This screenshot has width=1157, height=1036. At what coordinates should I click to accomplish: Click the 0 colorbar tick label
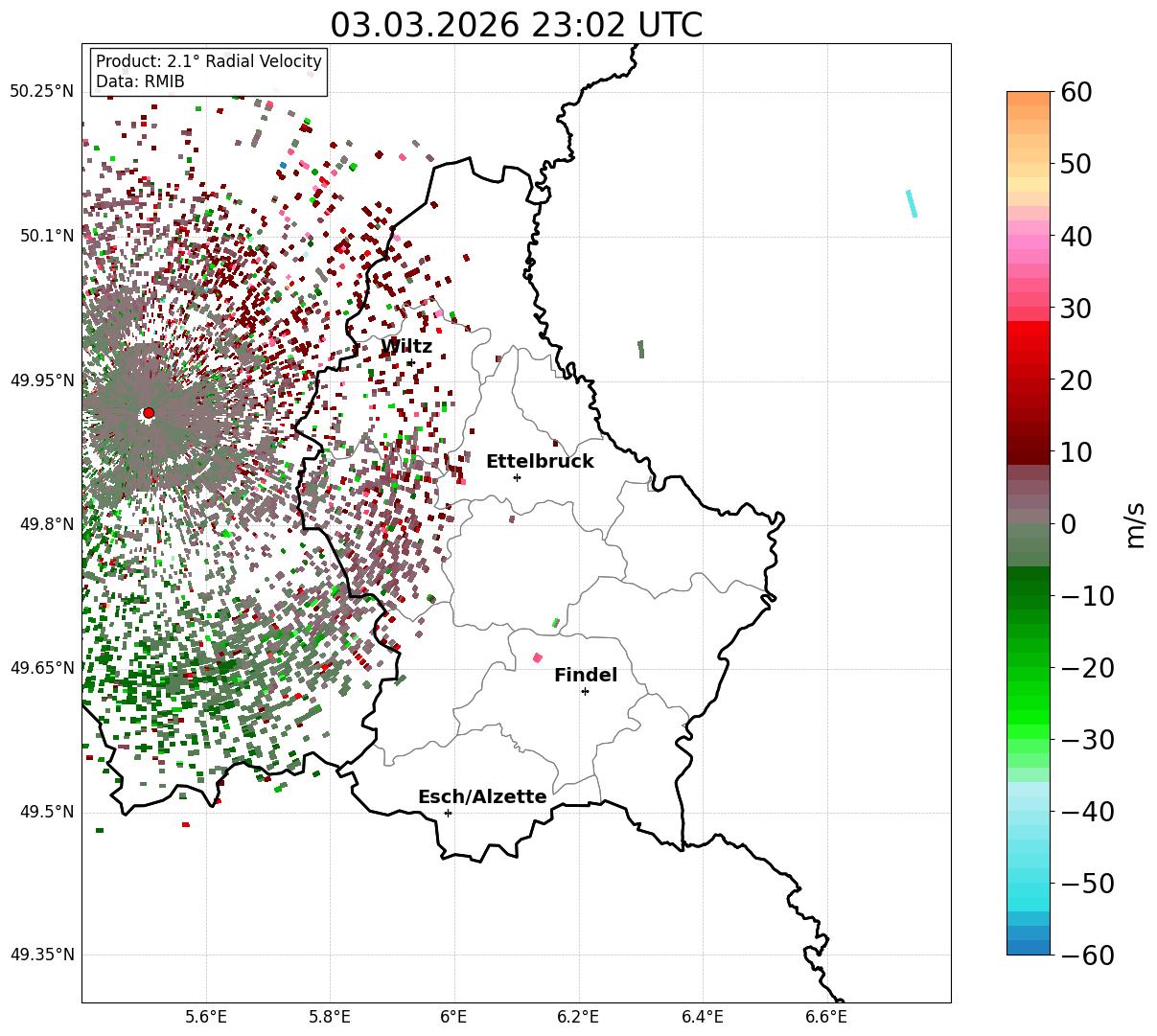point(1070,524)
